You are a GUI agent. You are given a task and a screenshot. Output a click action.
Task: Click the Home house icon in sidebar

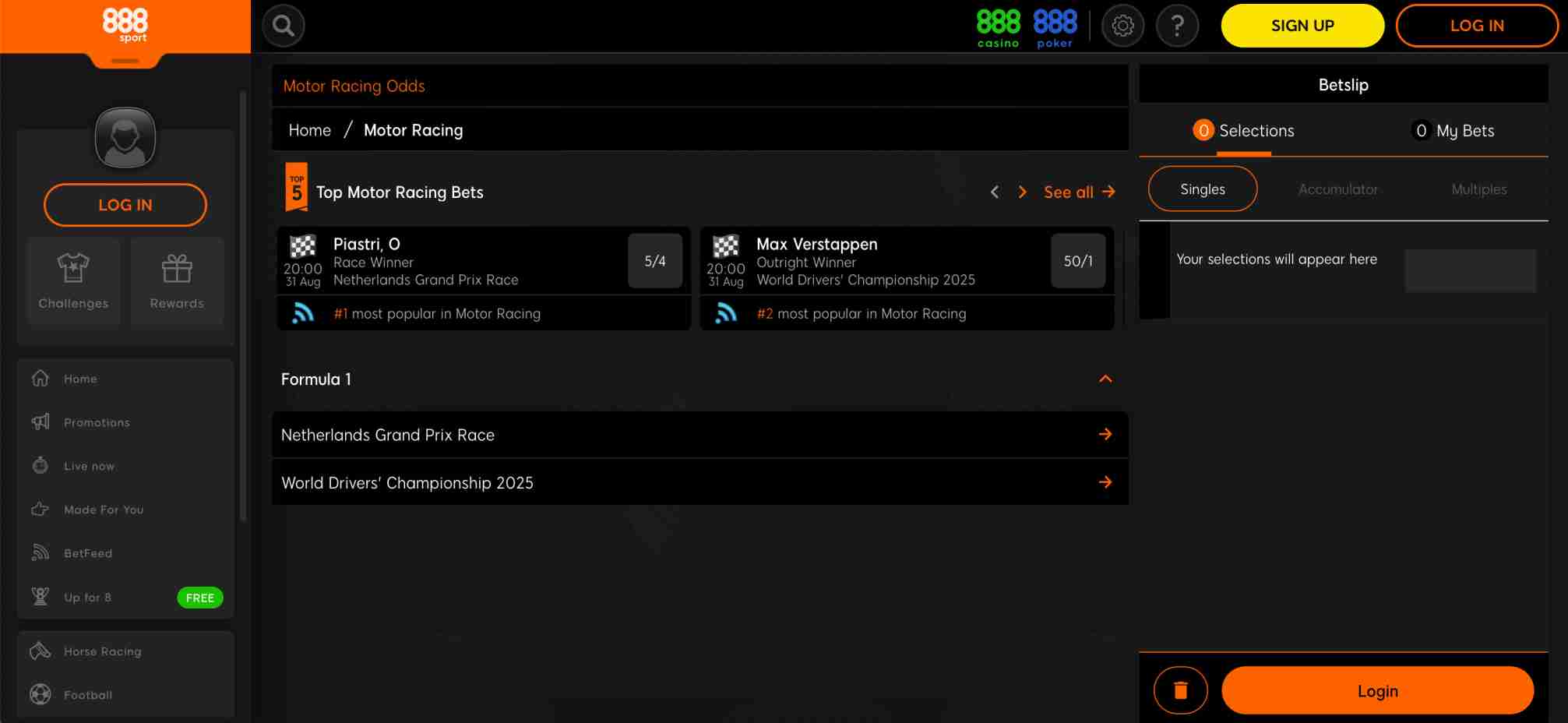tap(41, 378)
